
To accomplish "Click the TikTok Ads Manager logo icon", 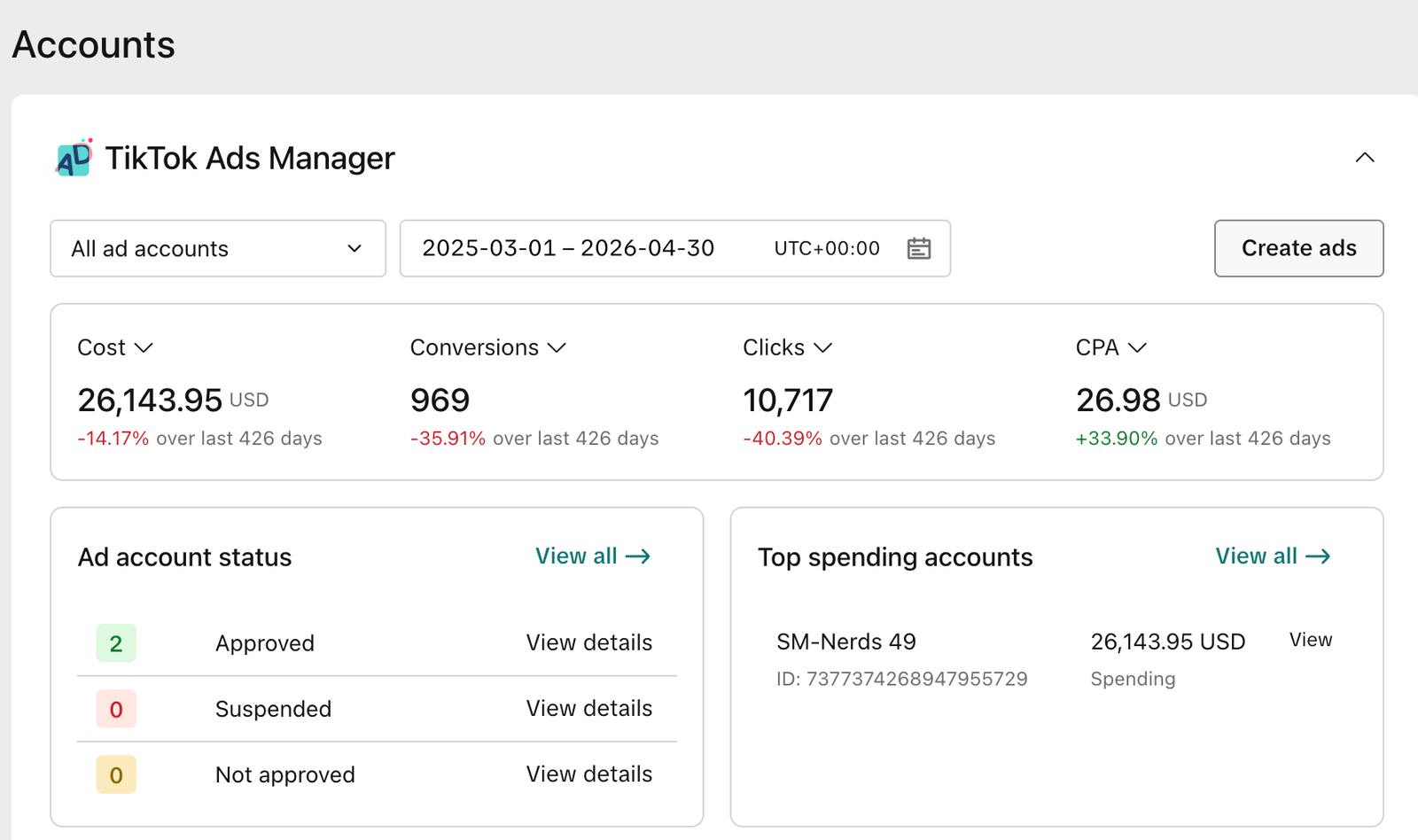I will (74, 158).
